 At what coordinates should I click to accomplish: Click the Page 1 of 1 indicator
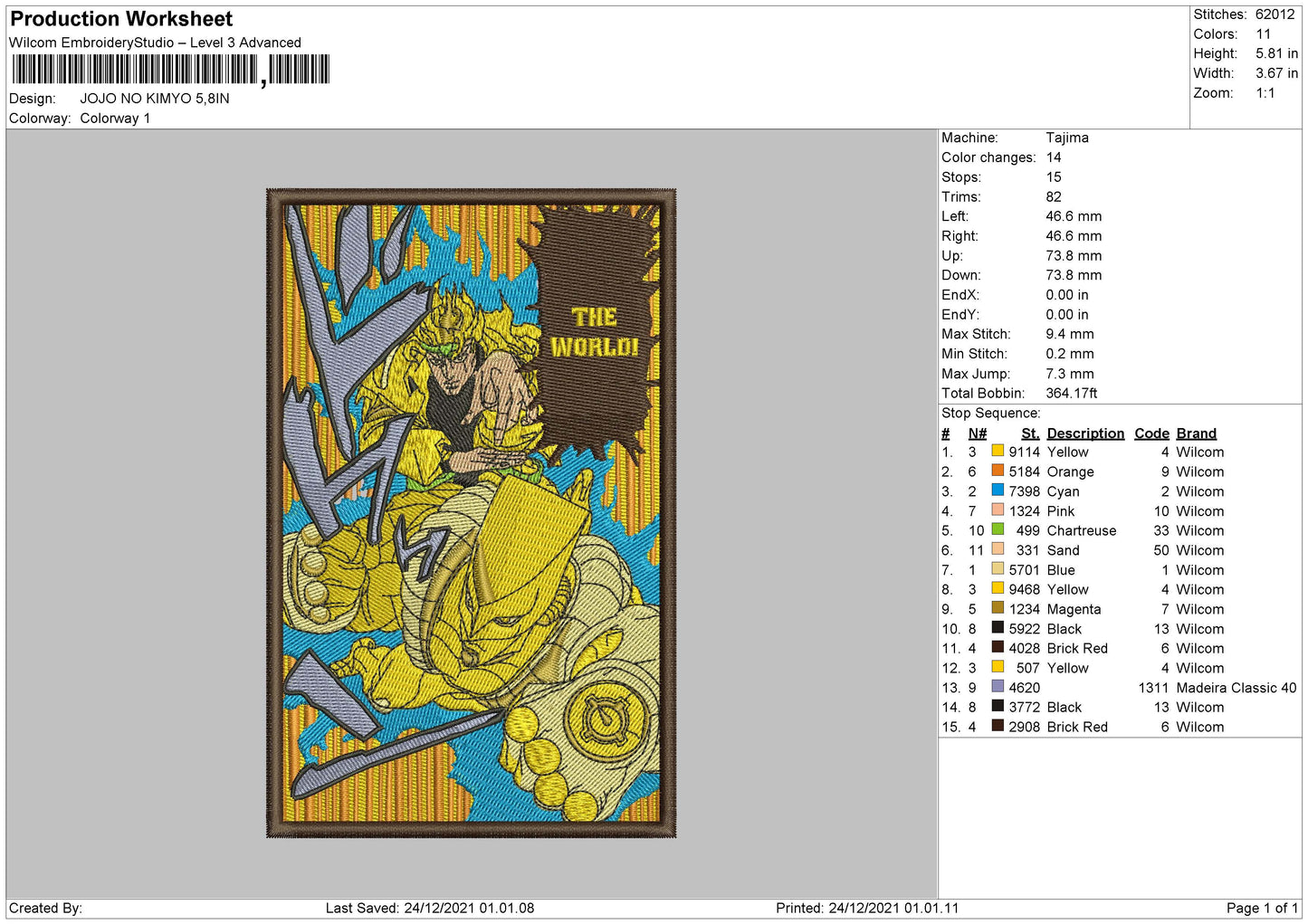(x=1262, y=908)
